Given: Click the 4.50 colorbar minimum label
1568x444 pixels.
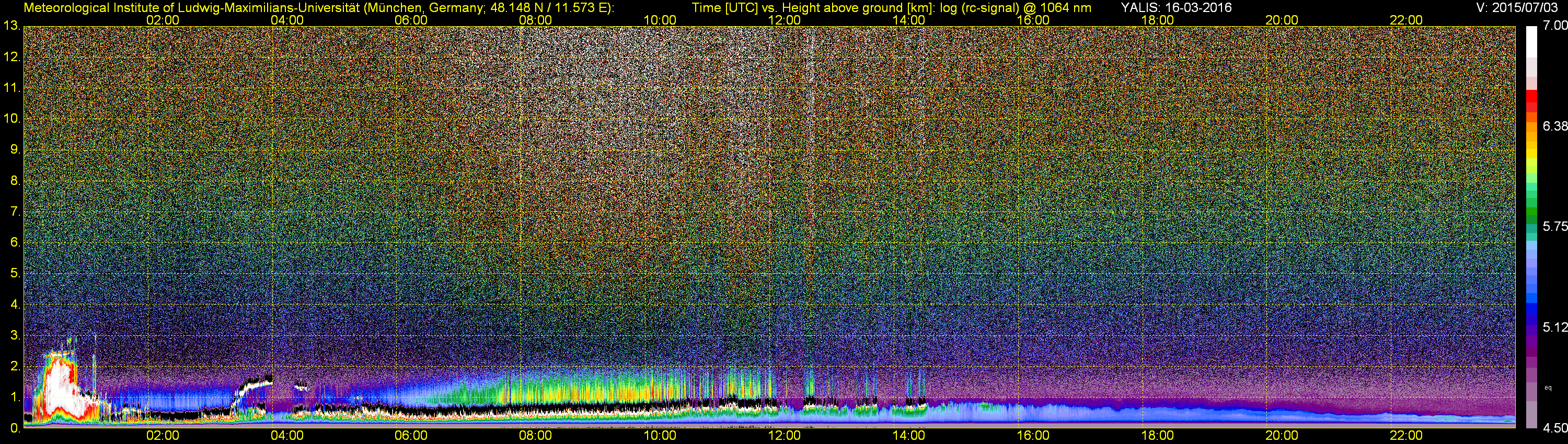Looking at the screenshot, I should click(1554, 428).
